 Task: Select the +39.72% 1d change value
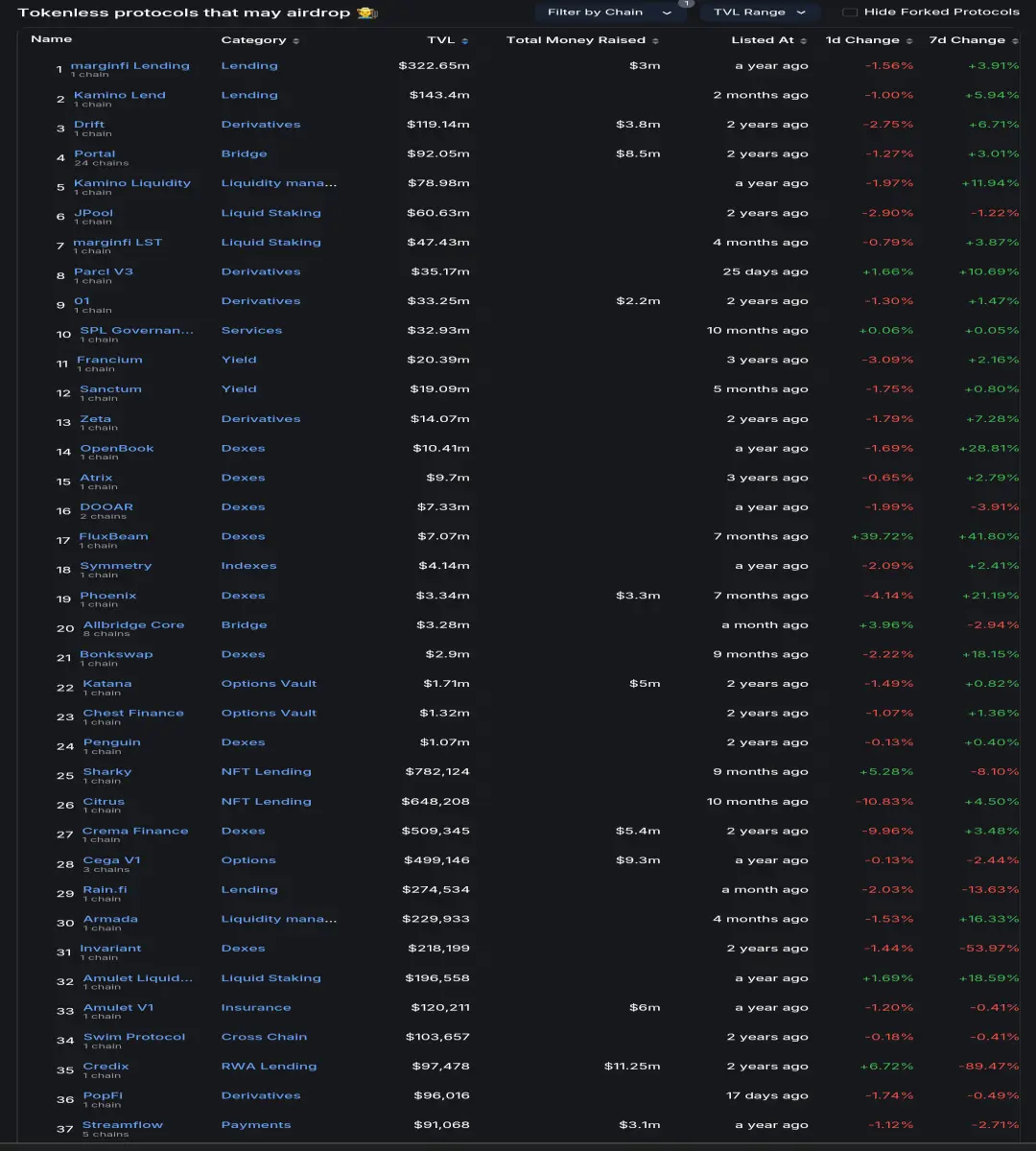click(x=882, y=536)
